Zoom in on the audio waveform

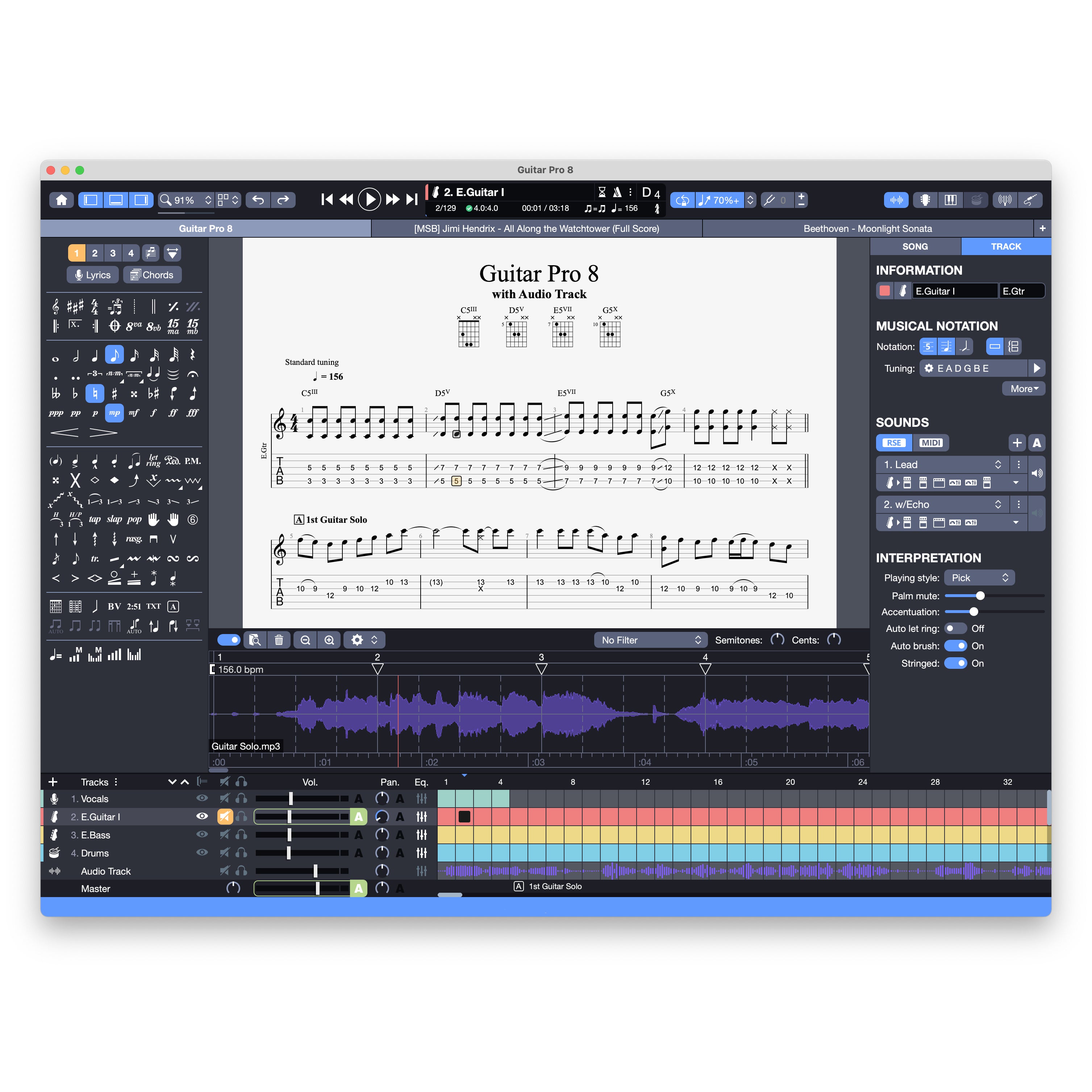(x=330, y=640)
